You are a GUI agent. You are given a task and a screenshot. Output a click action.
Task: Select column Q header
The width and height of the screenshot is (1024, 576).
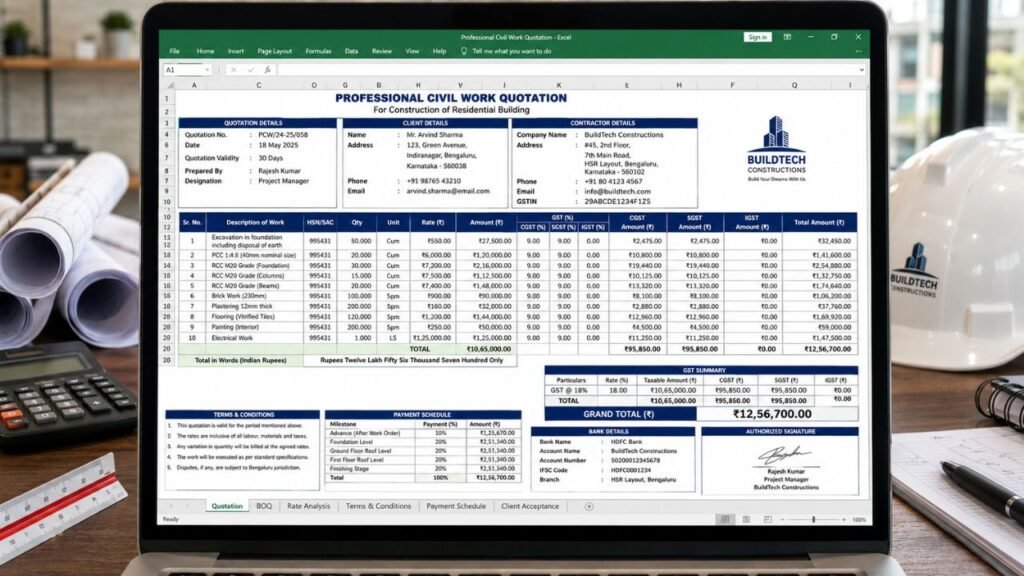(x=794, y=85)
